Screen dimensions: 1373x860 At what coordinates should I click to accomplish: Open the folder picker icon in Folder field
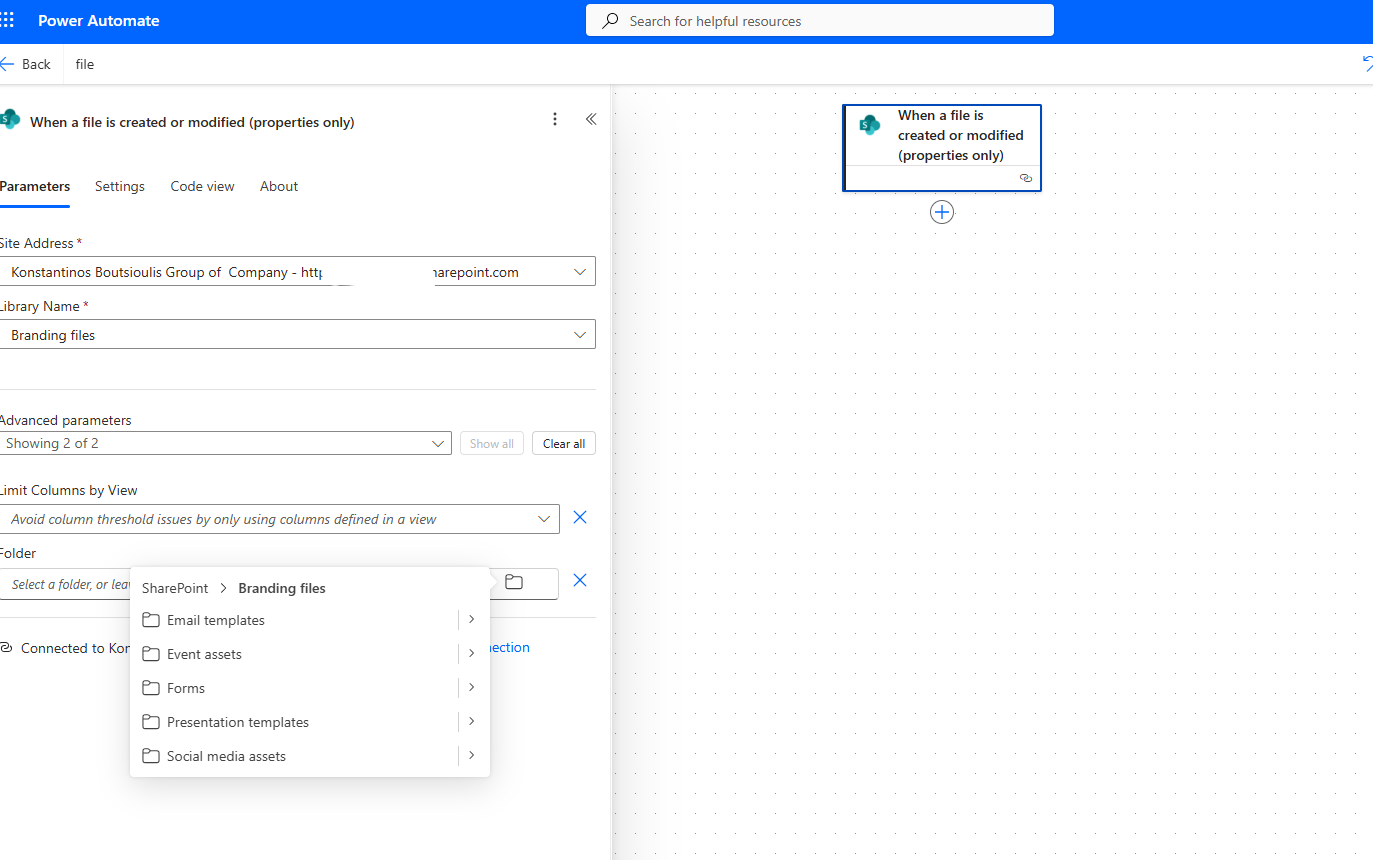coord(514,583)
